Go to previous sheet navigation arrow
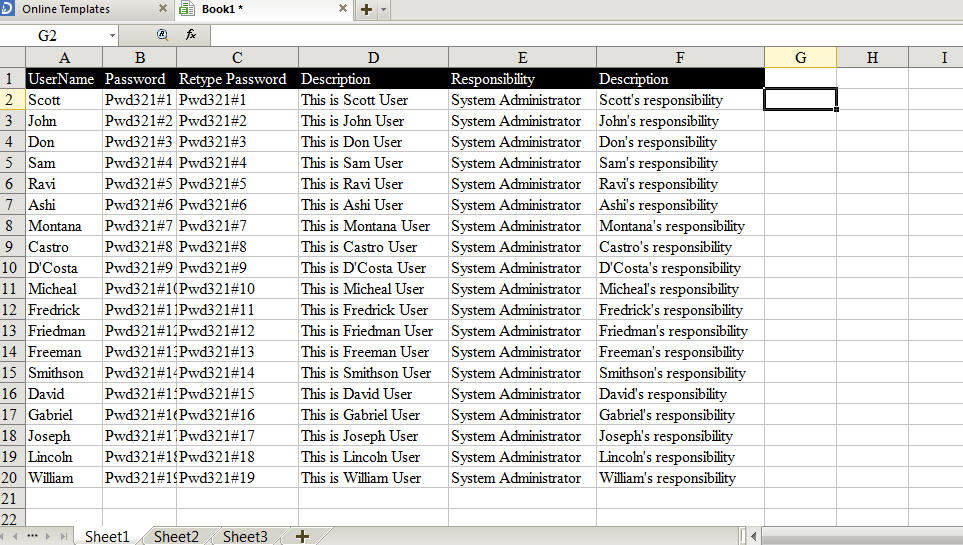963x545 pixels. click(x=16, y=536)
